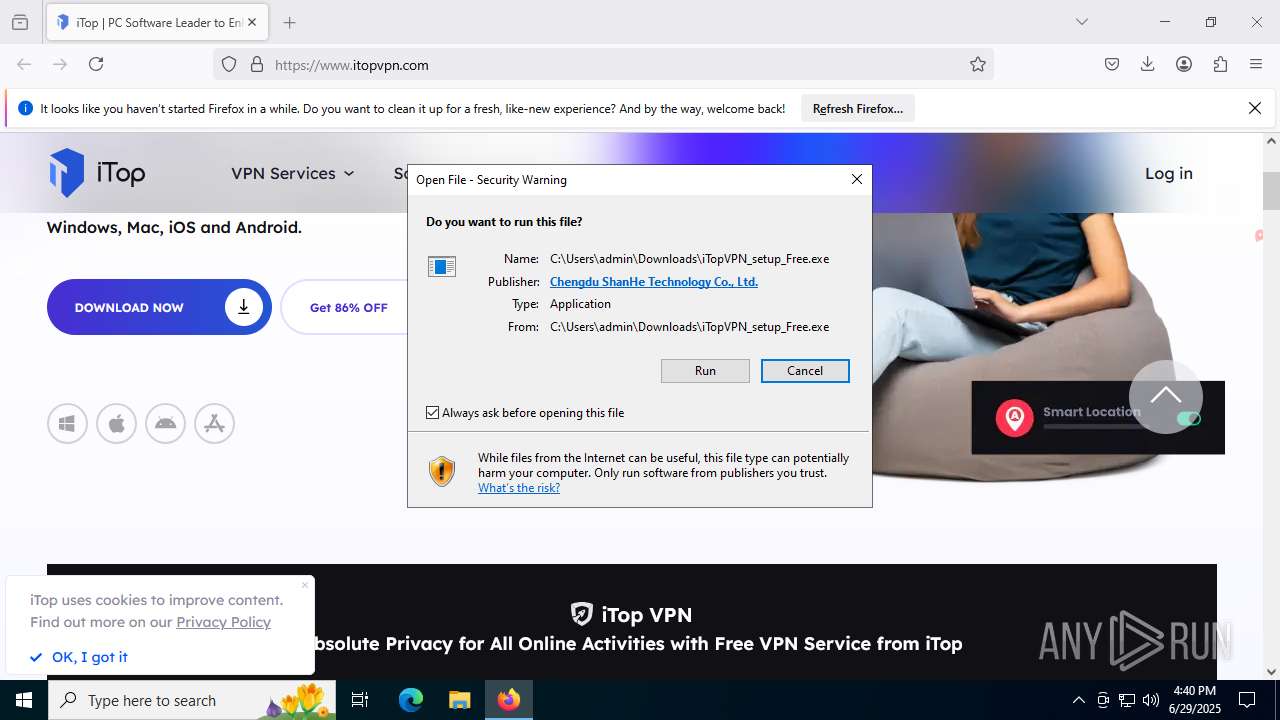Show hidden system tray icons
1280x720 pixels.
[x=1078, y=700]
